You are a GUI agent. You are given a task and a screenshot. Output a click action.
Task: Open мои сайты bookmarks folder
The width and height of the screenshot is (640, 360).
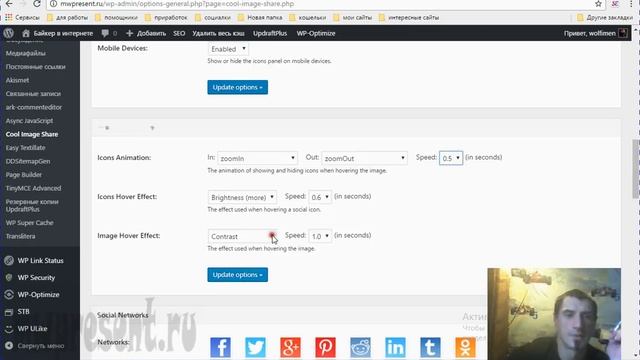[x=353, y=18]
